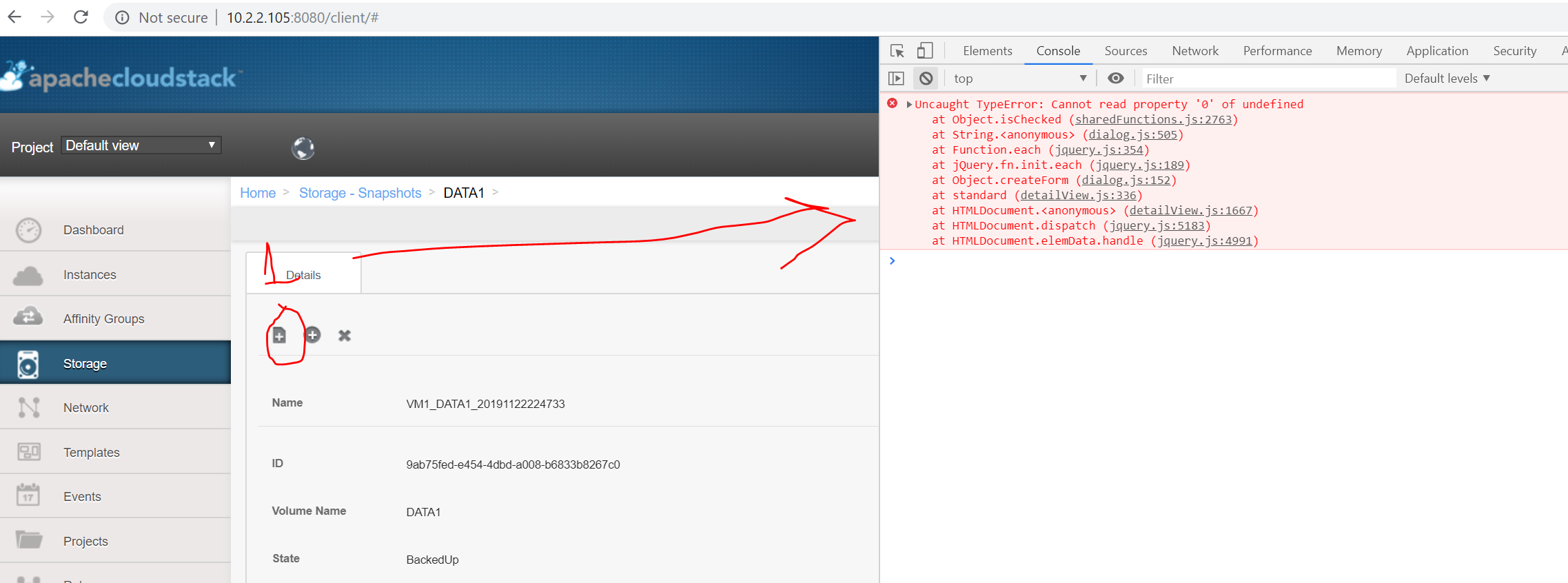Click the browser address bar URL
The height and width of the screenshot is (583, 1568).
tap(303, 17)
